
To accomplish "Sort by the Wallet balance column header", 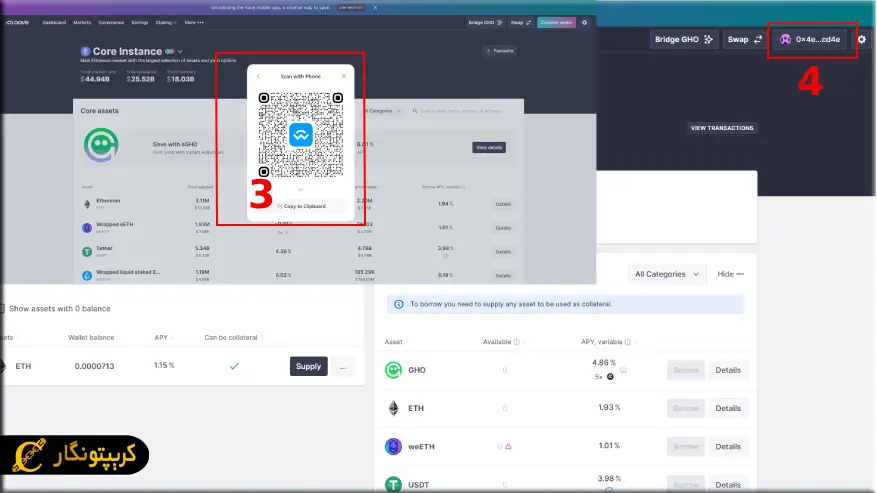I will point(91,337).
